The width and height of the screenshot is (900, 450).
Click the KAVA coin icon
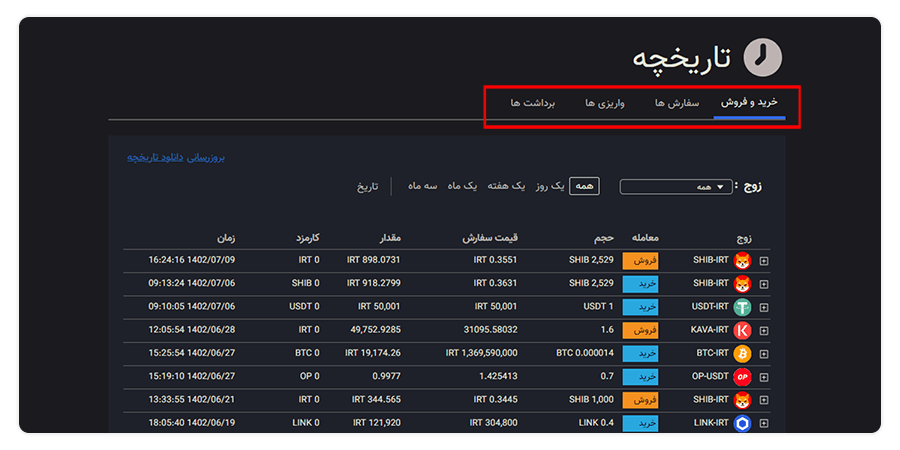[x=742, y=330]
